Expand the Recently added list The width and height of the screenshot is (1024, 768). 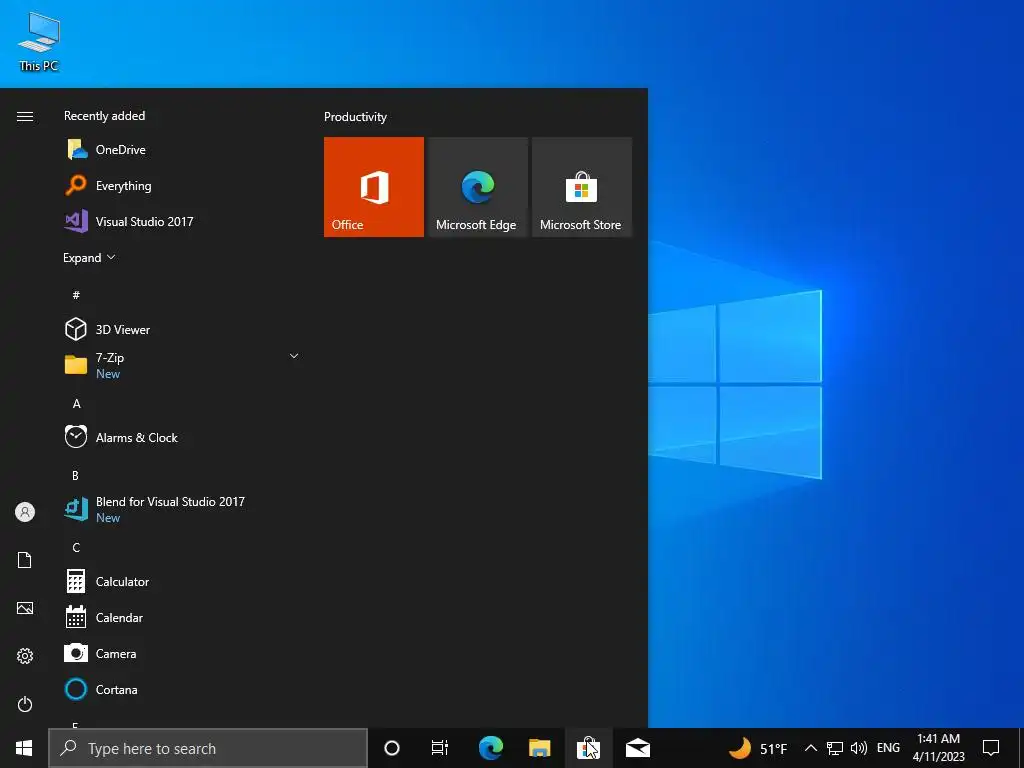pyautogui.click(x=89, y=257)
